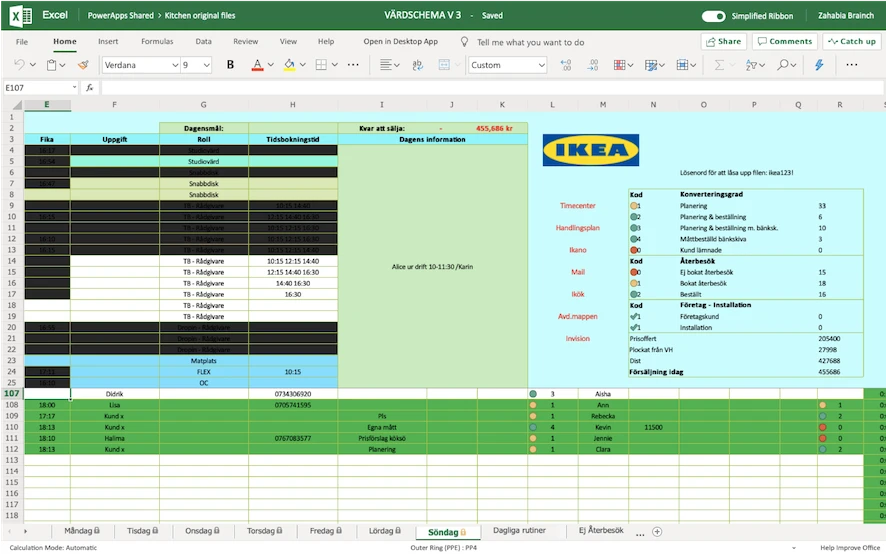Toggle bold formatting

click(x=231, y=65)
